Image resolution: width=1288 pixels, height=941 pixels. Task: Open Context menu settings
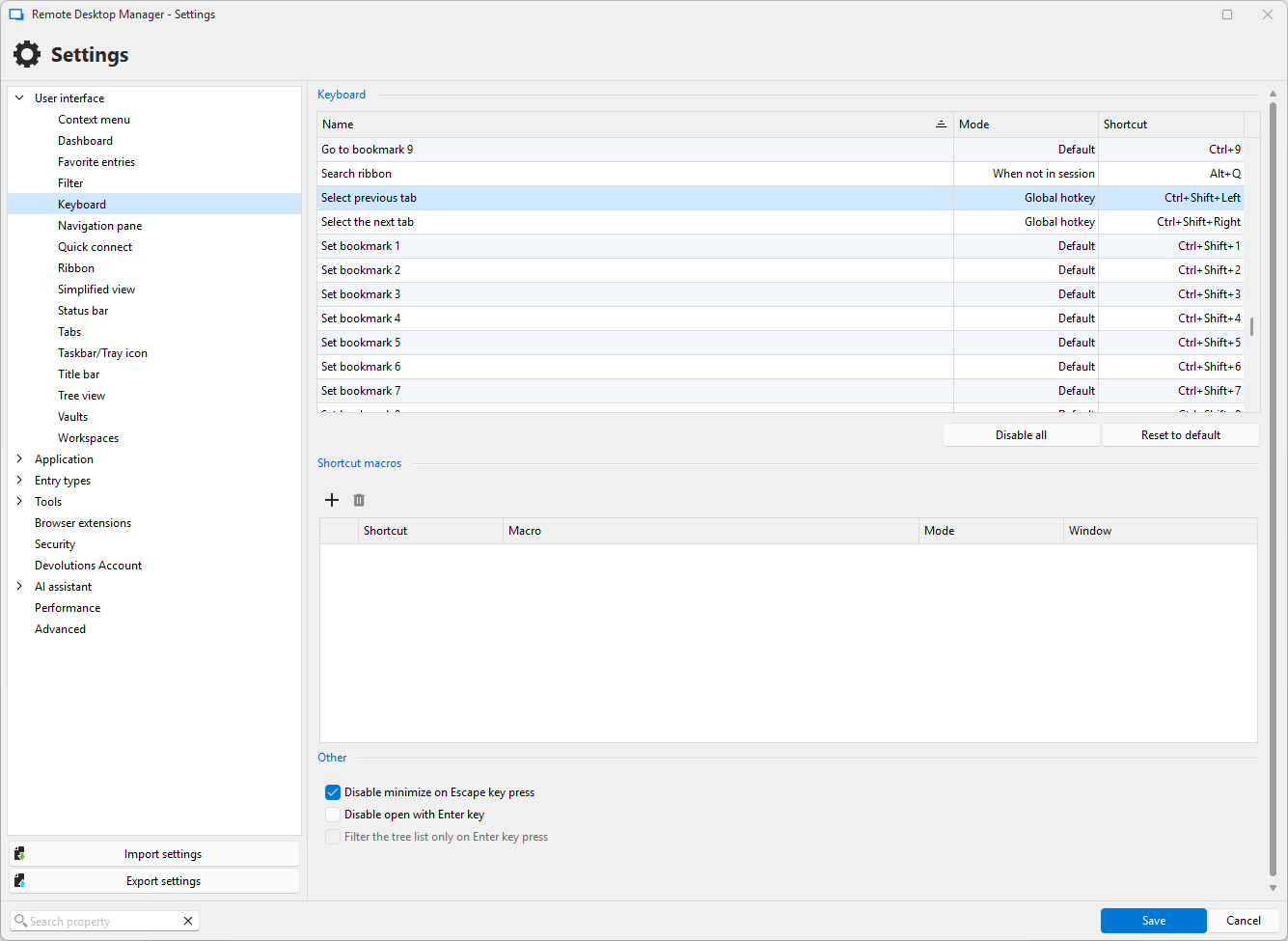(x=94, y=120)
